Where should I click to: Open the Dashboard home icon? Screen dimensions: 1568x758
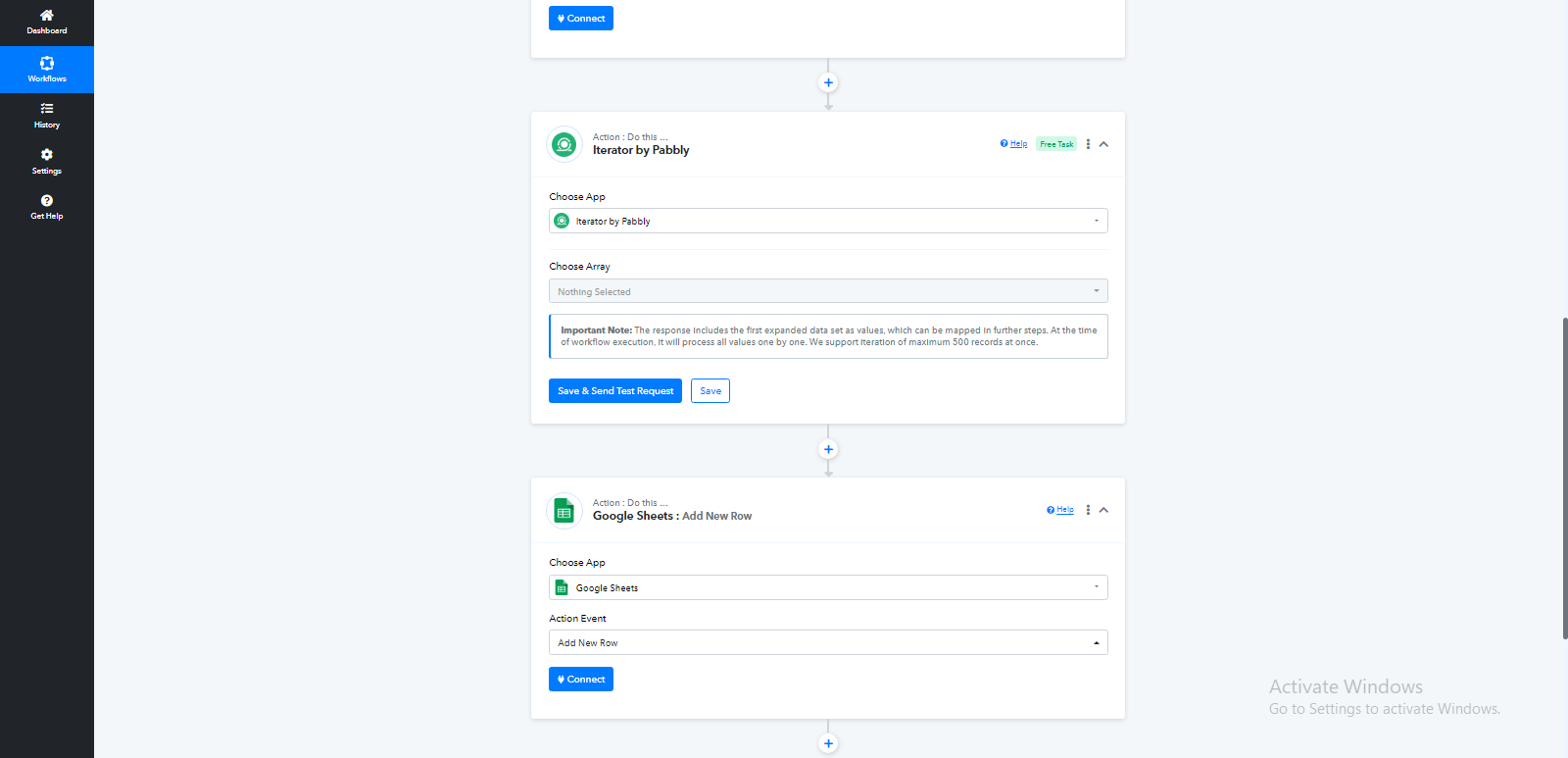point(47,16)
